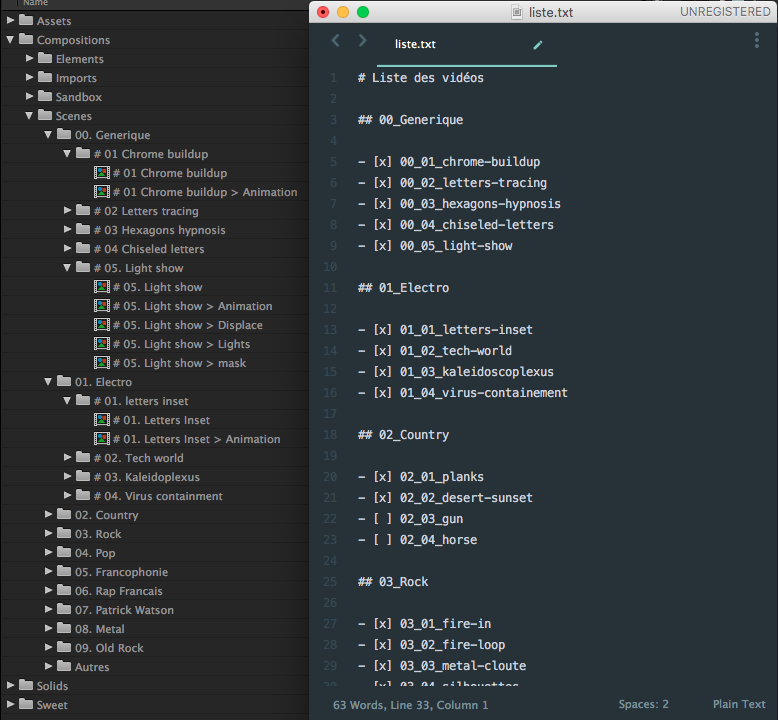Click the Spaces: 2 indentation setting
778x720 pixels.
coord(643,704)
